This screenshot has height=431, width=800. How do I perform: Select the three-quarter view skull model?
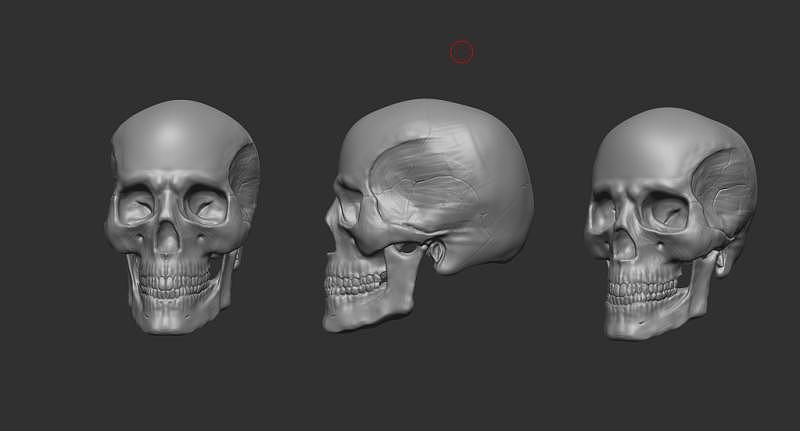pos(671,223)
